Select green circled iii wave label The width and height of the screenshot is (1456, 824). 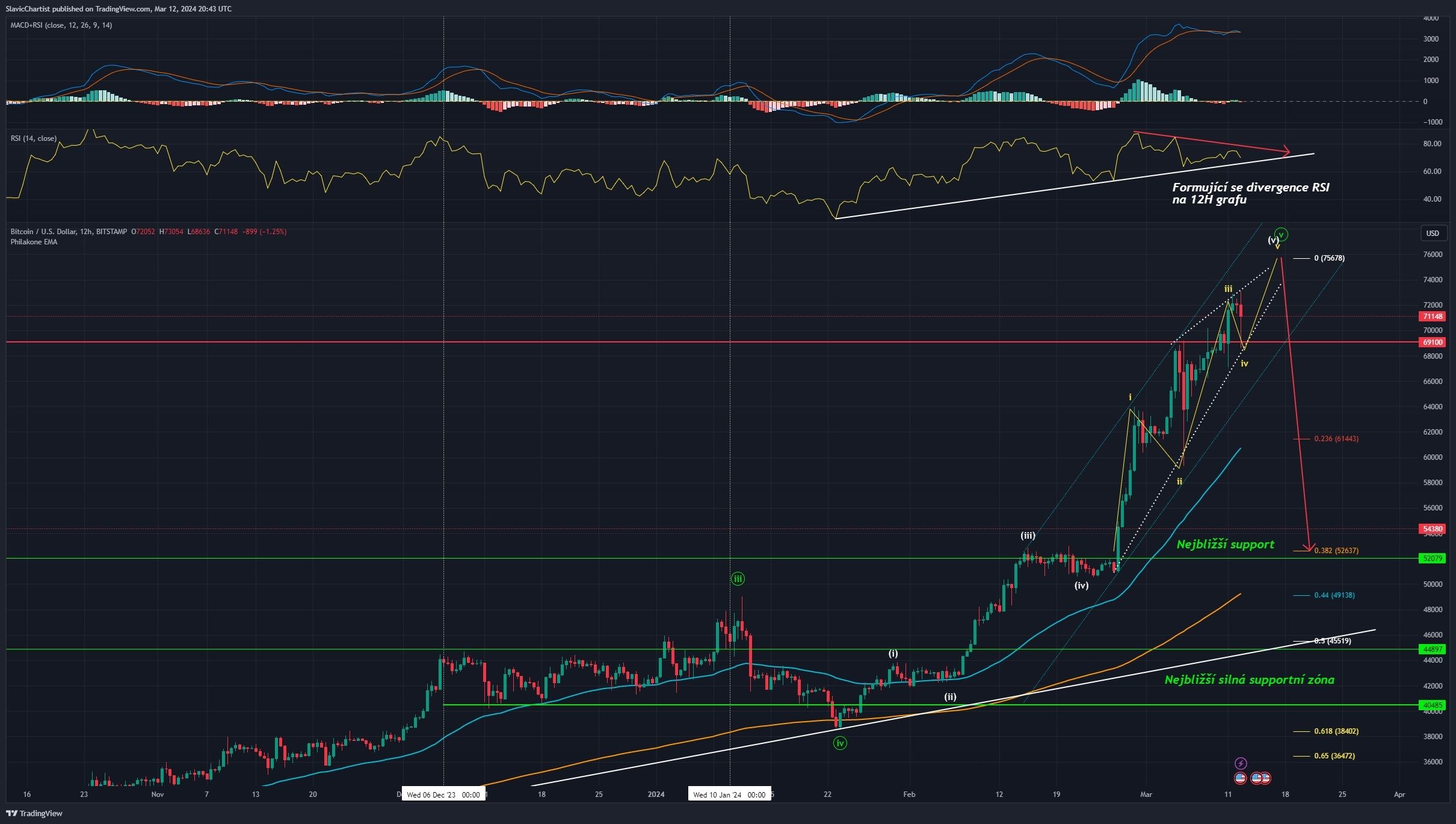tap(738, 579)
